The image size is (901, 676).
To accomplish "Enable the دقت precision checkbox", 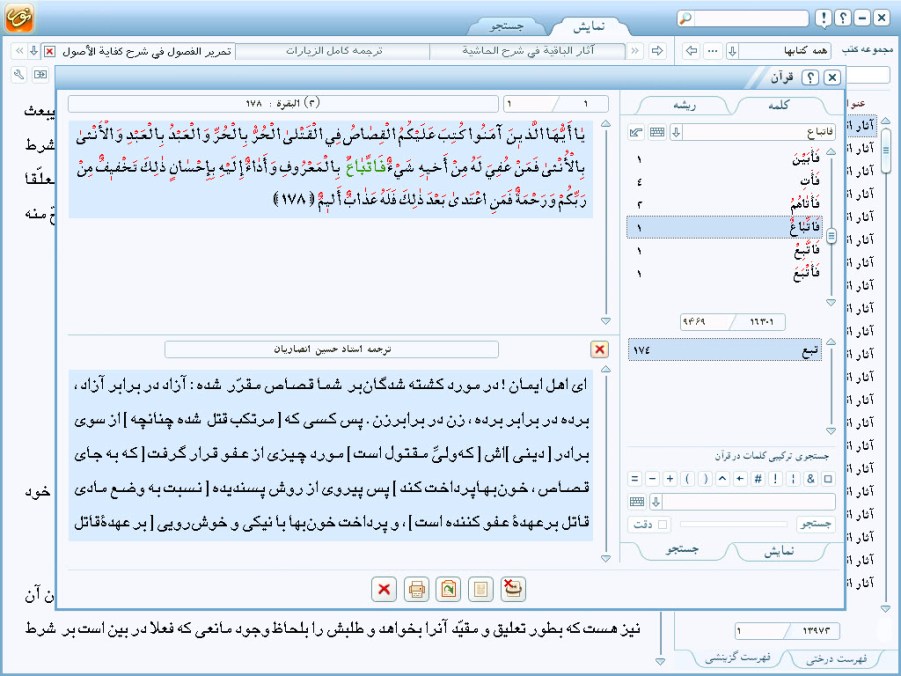I will point(663,524).
